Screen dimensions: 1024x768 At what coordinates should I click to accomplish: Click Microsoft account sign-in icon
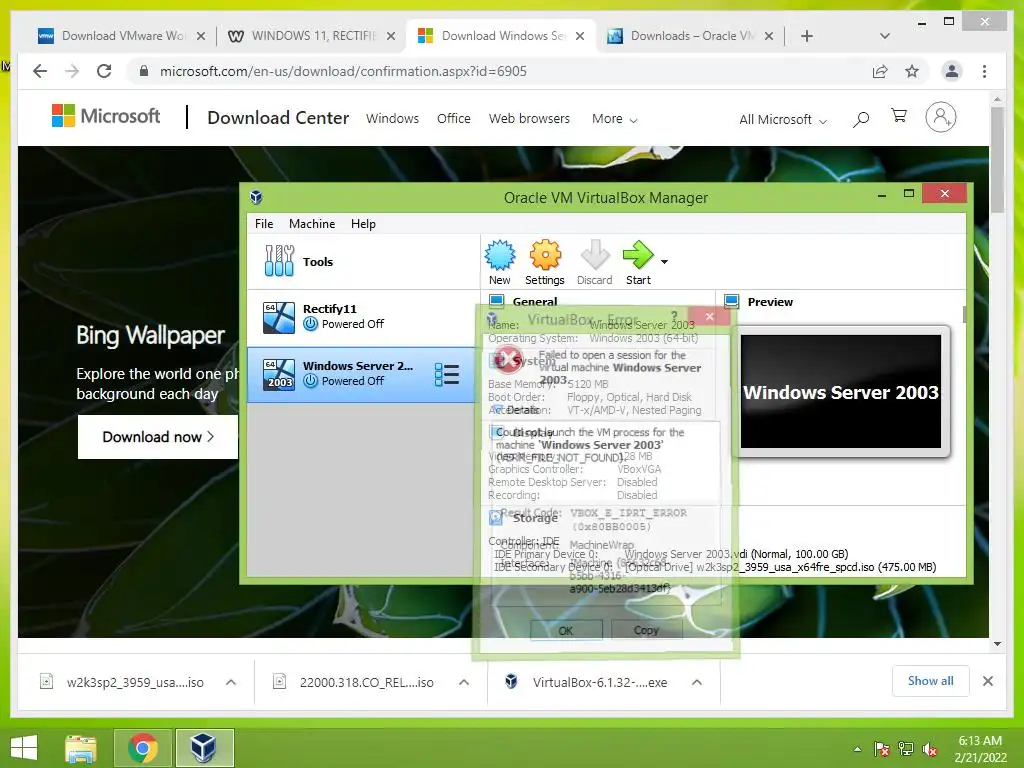(x=940, y=118)
